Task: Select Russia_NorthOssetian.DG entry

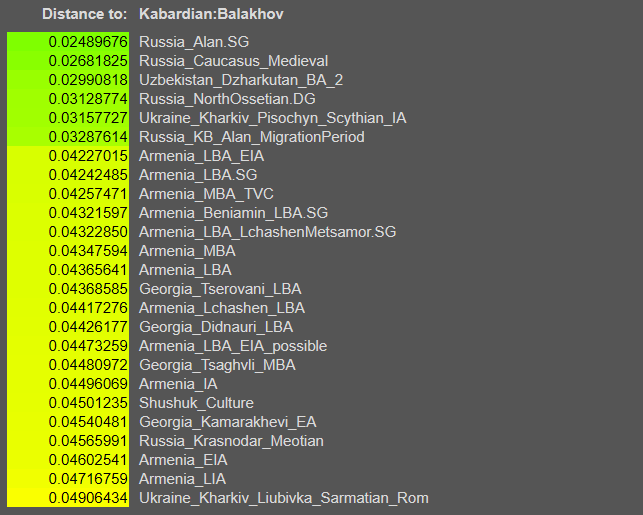Action: click(227, 99)
